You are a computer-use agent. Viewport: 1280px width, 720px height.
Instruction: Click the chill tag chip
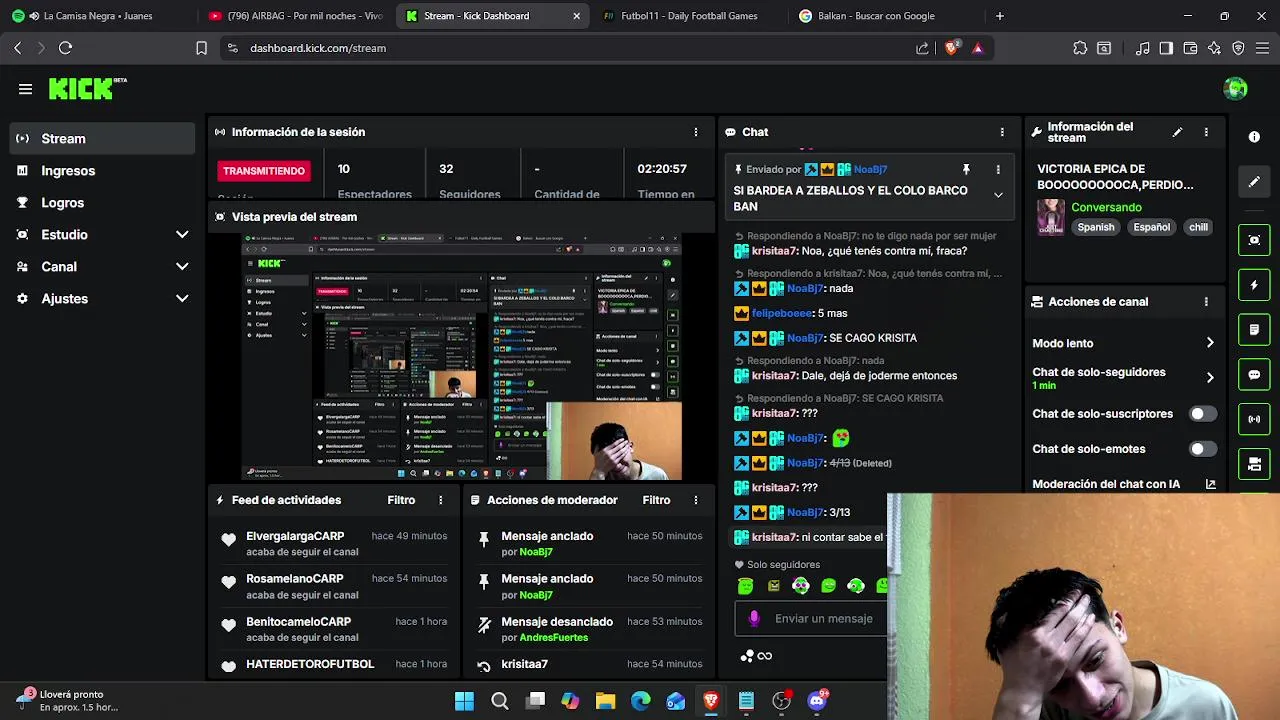[1198, 227]
